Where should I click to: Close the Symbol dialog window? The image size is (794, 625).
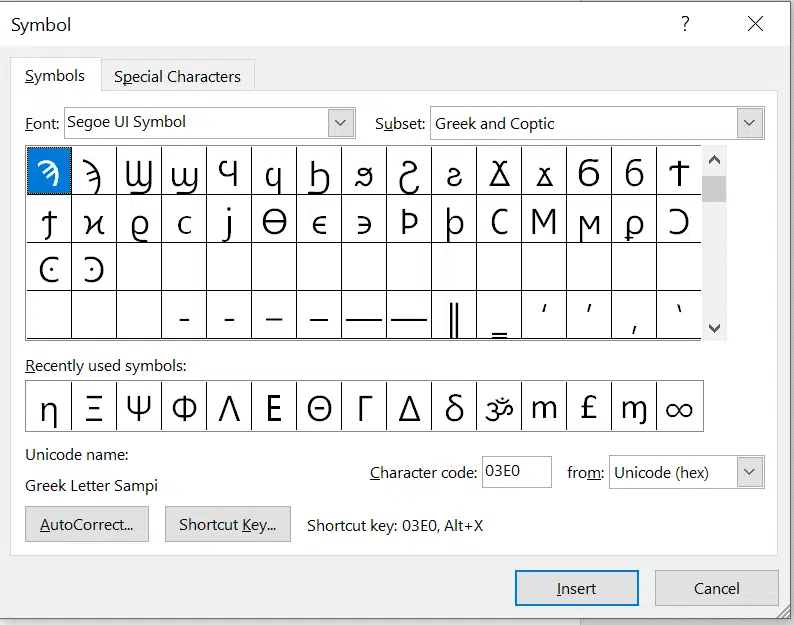point(755,24)
